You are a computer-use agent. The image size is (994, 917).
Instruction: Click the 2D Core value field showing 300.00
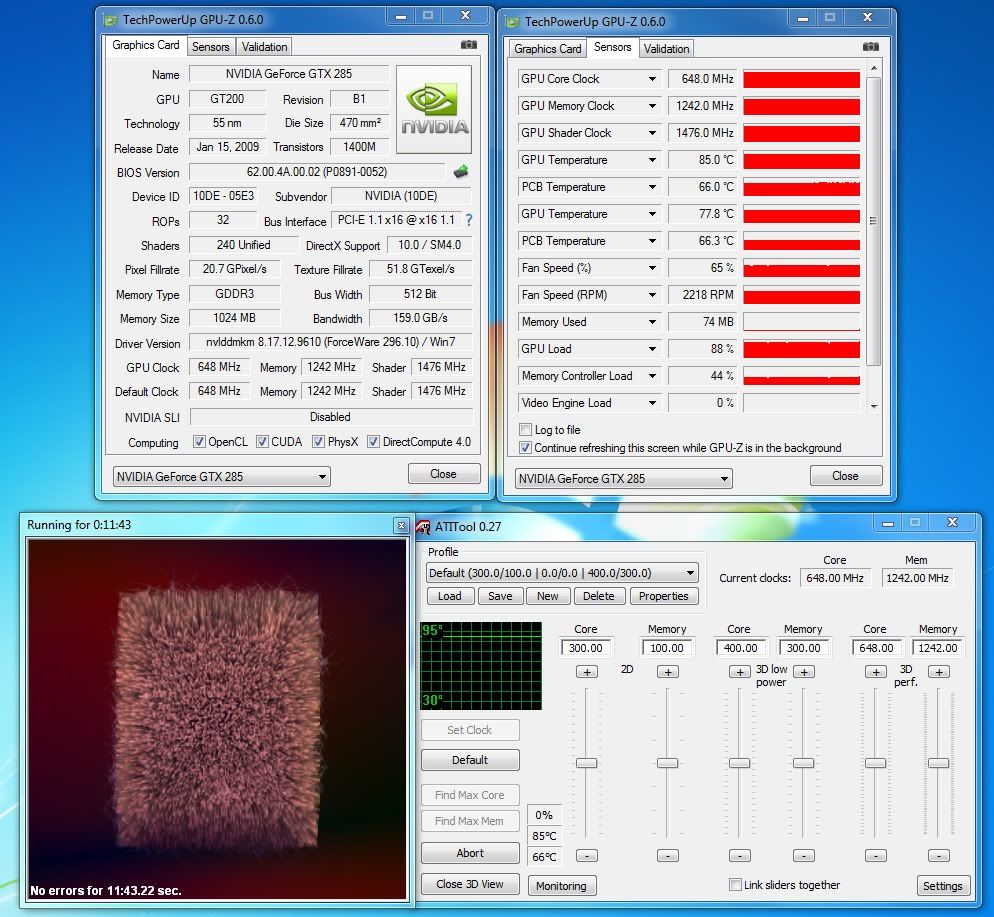(x=586, y=648)
